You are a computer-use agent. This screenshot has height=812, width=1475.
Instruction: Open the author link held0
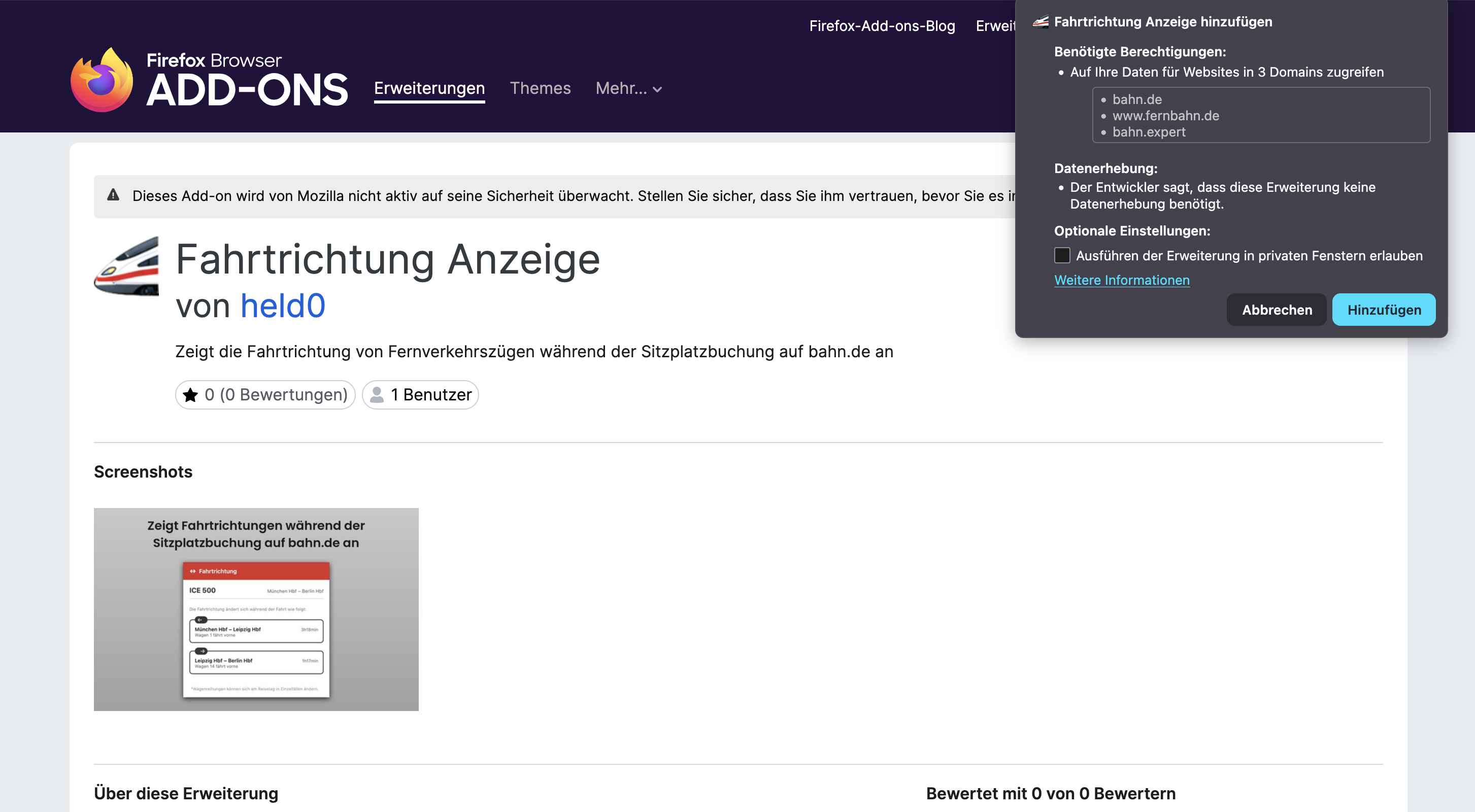pyautogui.click(x=283, y=306)
